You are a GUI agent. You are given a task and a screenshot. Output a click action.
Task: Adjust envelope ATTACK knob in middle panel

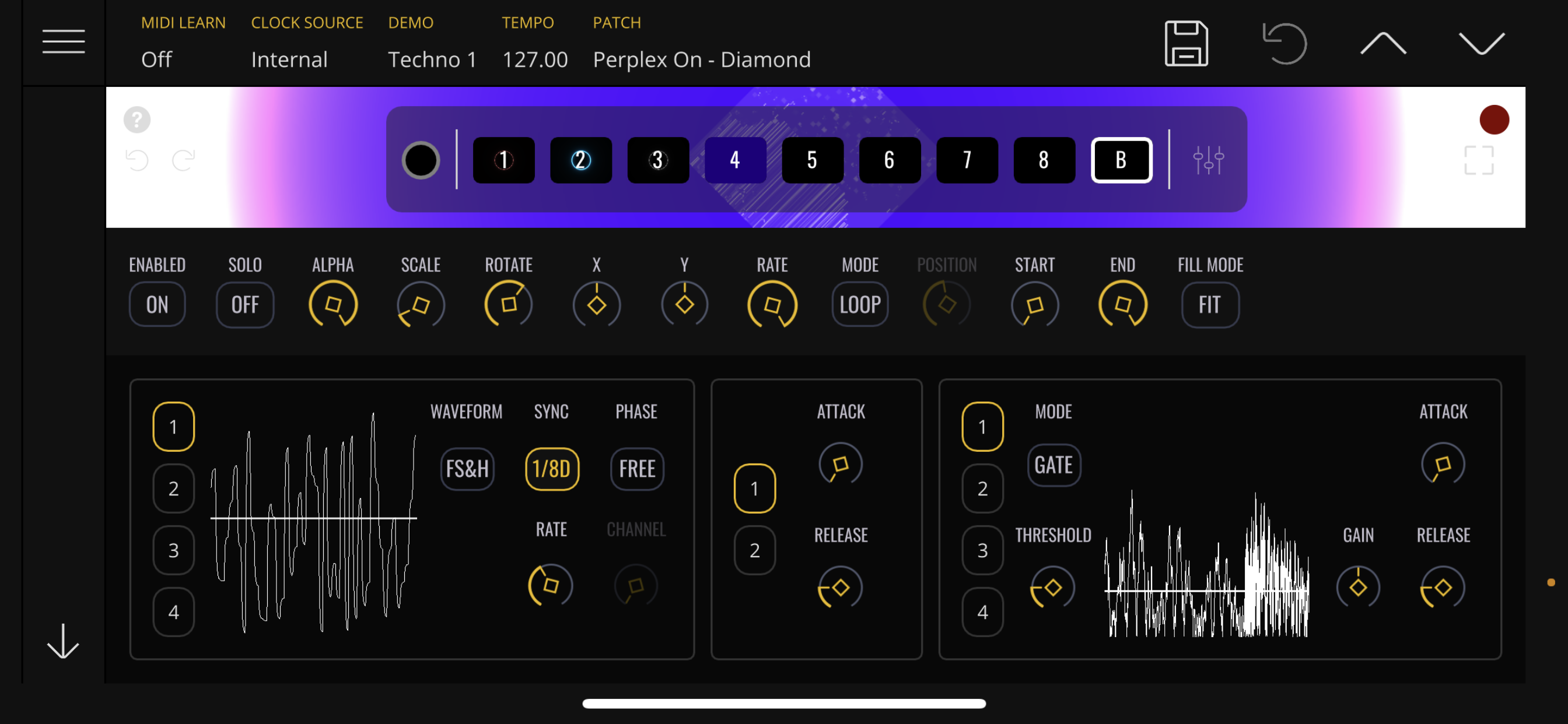tap(840, 464)
